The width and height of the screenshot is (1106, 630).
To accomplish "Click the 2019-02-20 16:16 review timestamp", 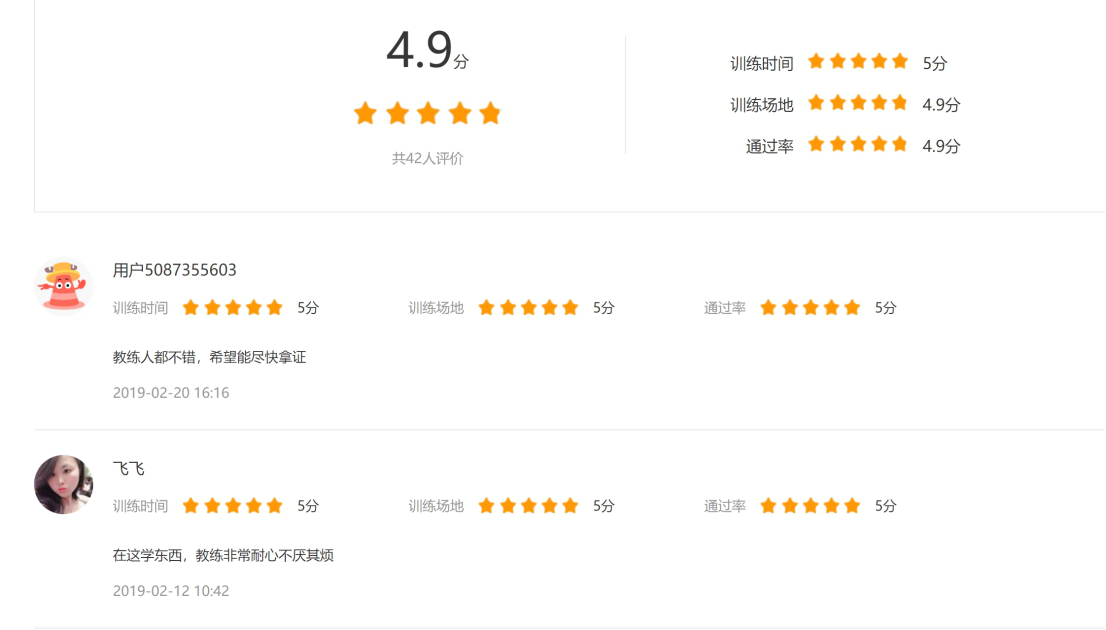I will pos(171,393).
